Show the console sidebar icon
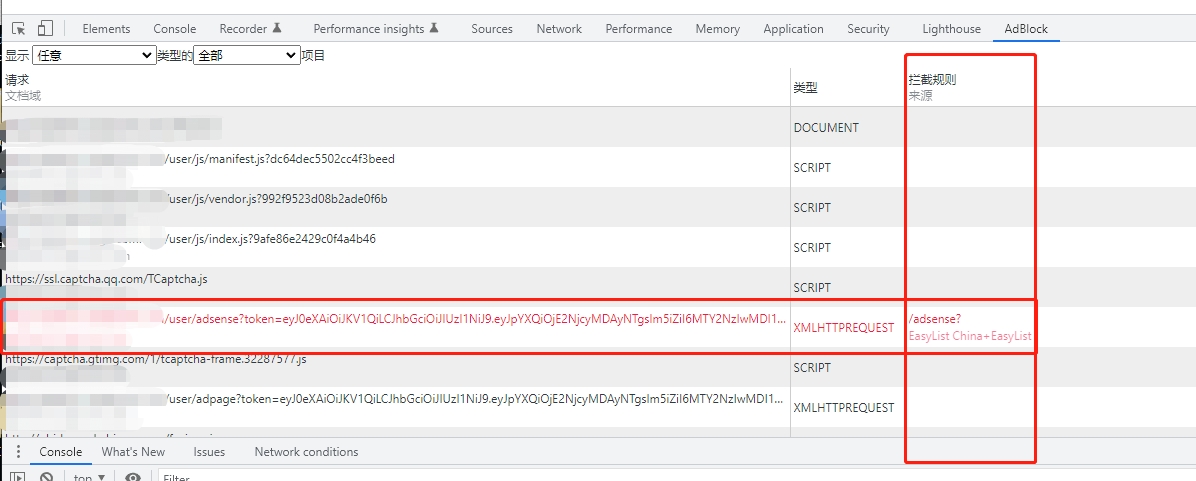Screen dimensions: 1196x481 point(17,477)
